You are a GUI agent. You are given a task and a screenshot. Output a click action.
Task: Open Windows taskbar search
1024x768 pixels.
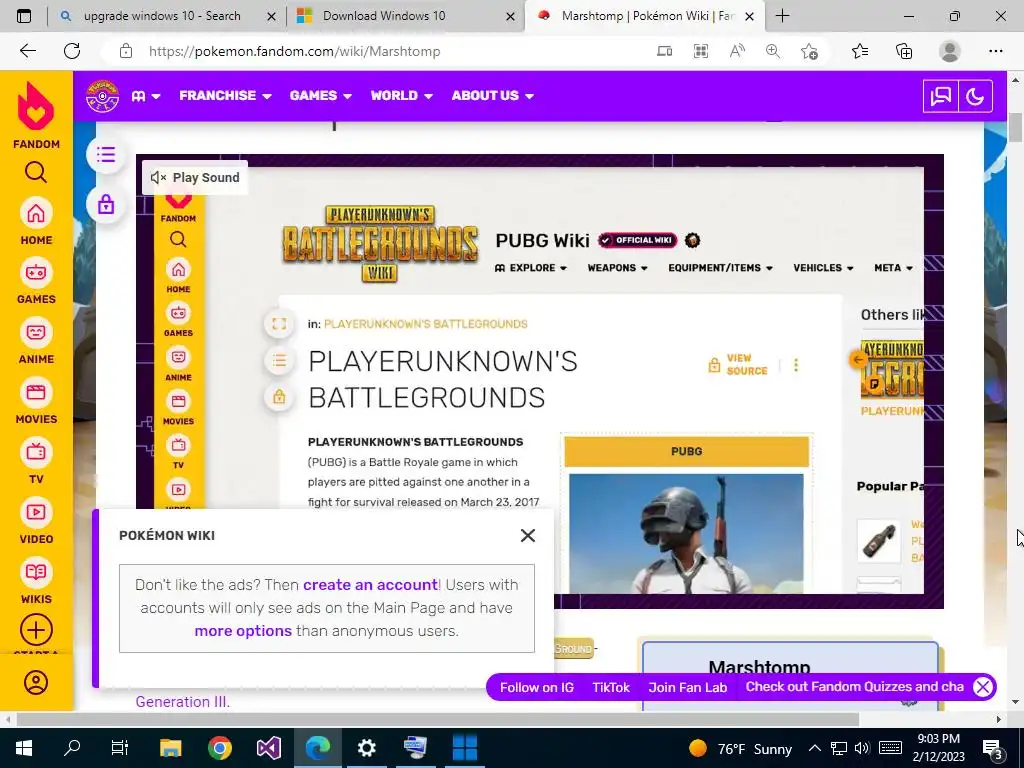pos(72,748)
